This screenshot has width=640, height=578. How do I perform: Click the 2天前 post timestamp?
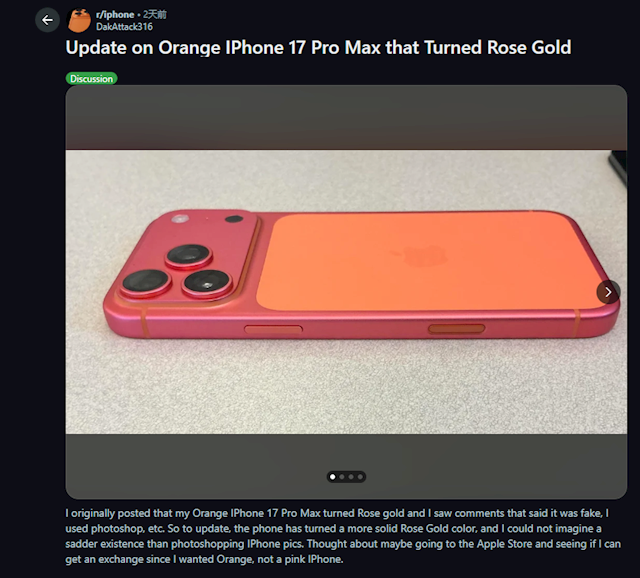155,15
